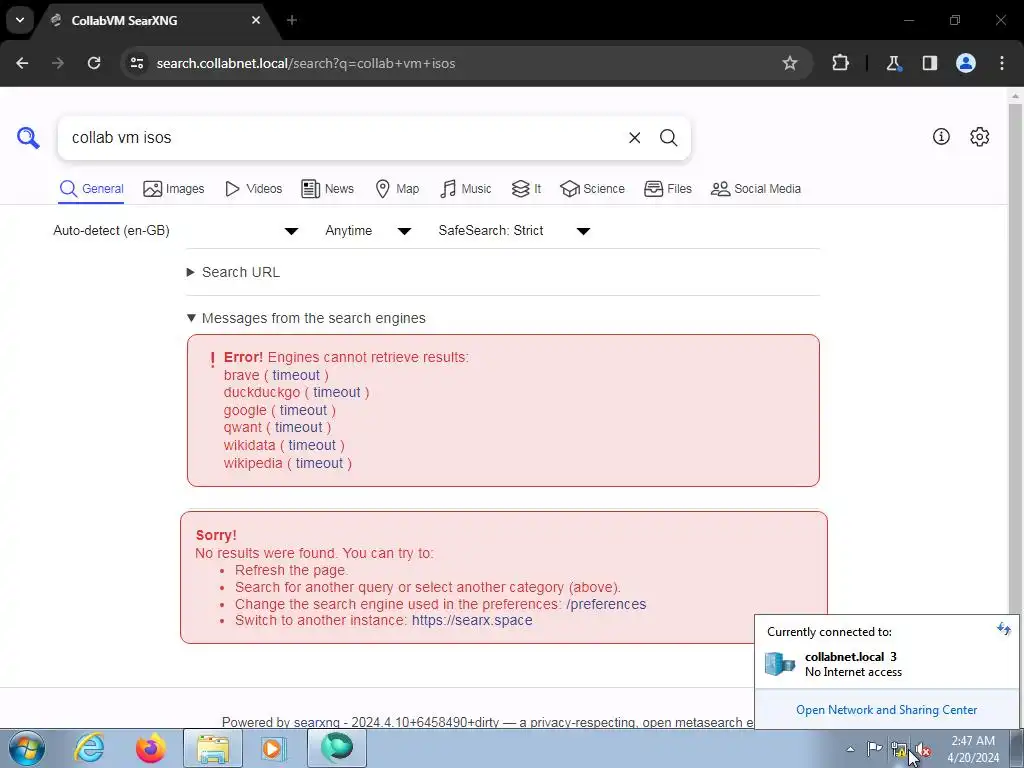
Task: Close the CollabVM SearXNG tab
Action: tap(256, 20)
